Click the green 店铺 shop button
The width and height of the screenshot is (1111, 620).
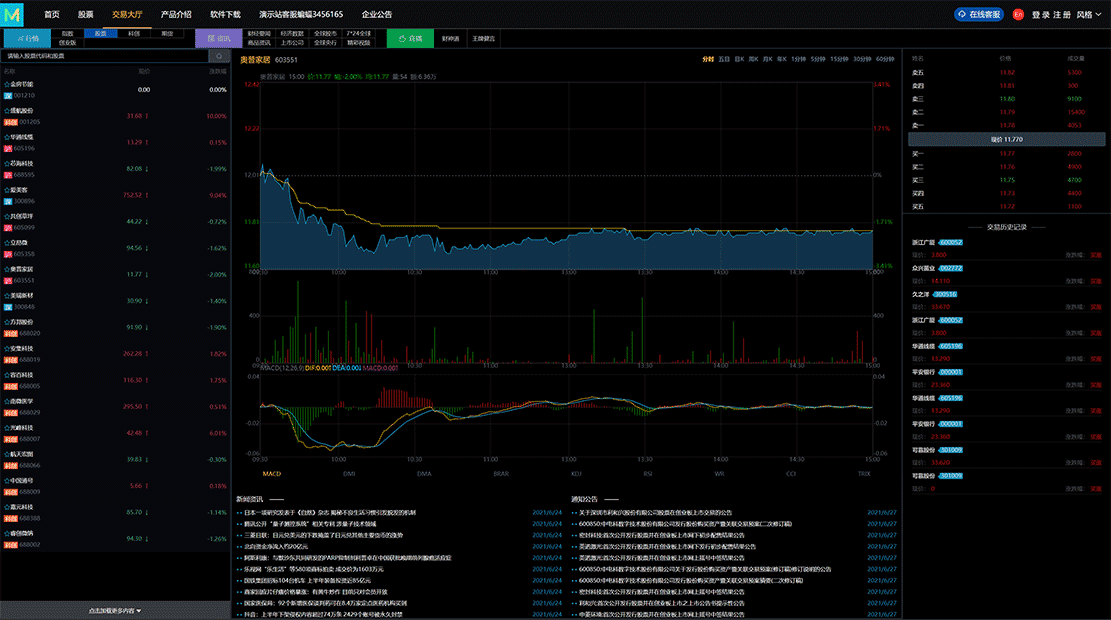point(410,38)
